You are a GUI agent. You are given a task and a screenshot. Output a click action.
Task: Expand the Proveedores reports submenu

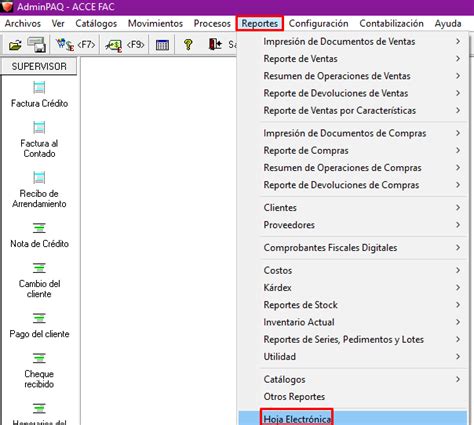pos(353,225)
